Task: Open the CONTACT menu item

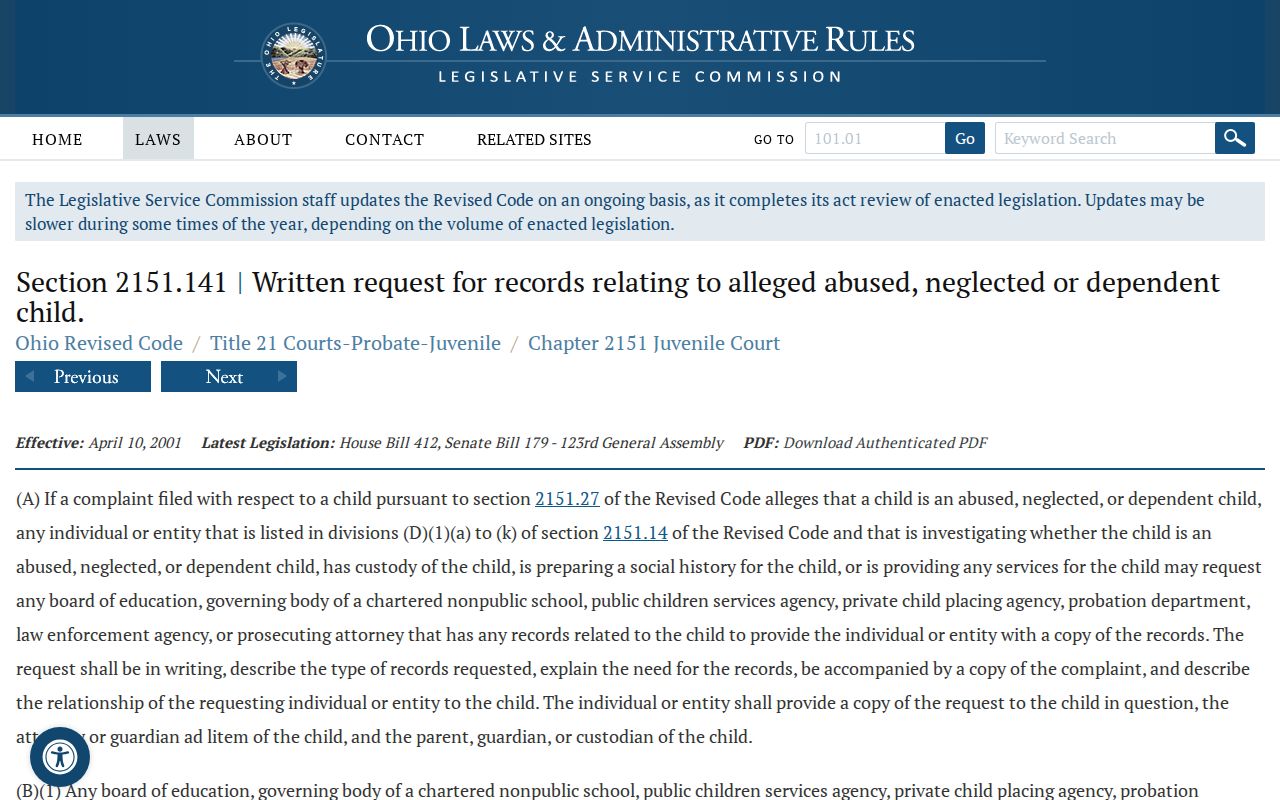Action: pos(384,139)
